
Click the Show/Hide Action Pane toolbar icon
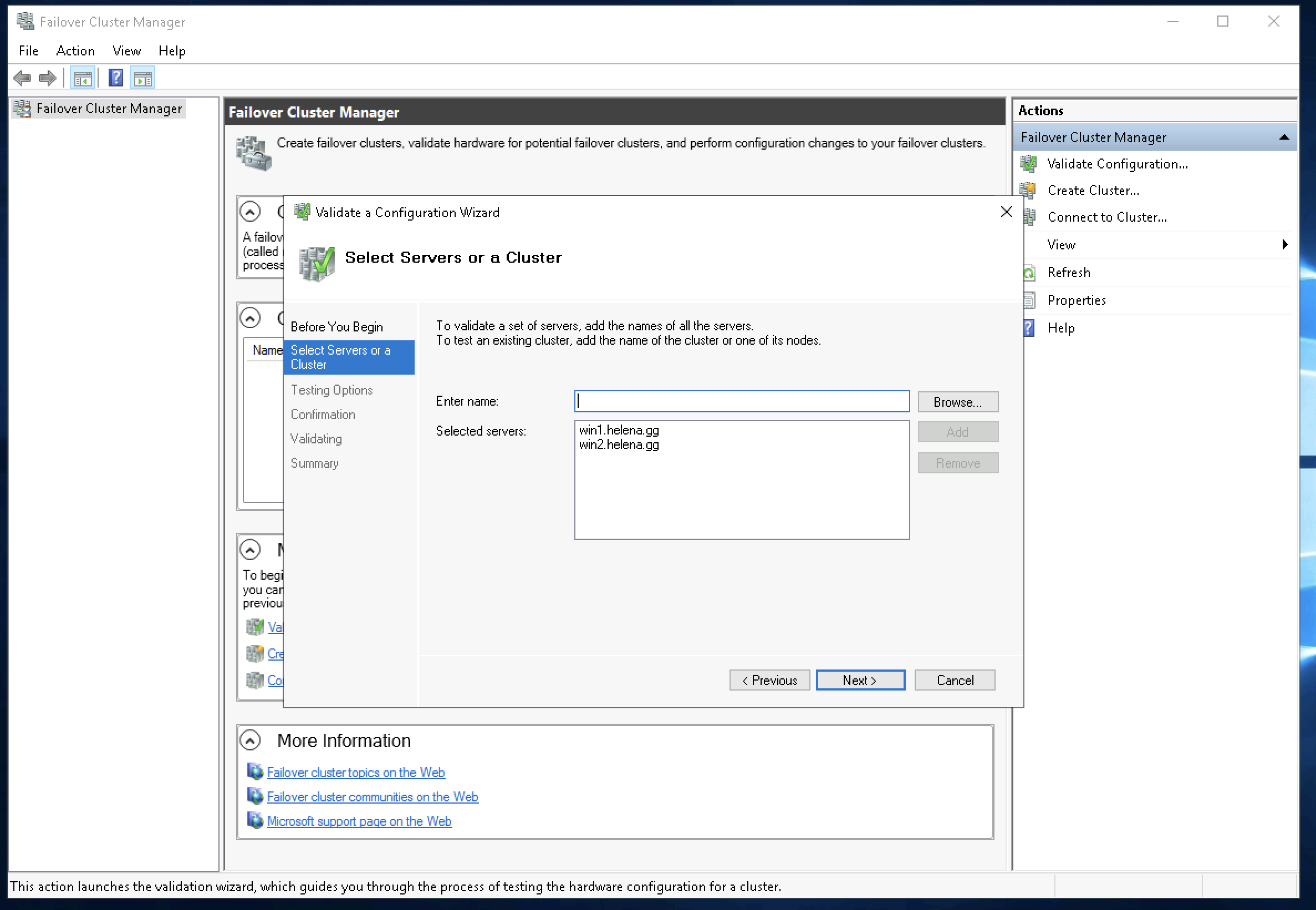142,78
